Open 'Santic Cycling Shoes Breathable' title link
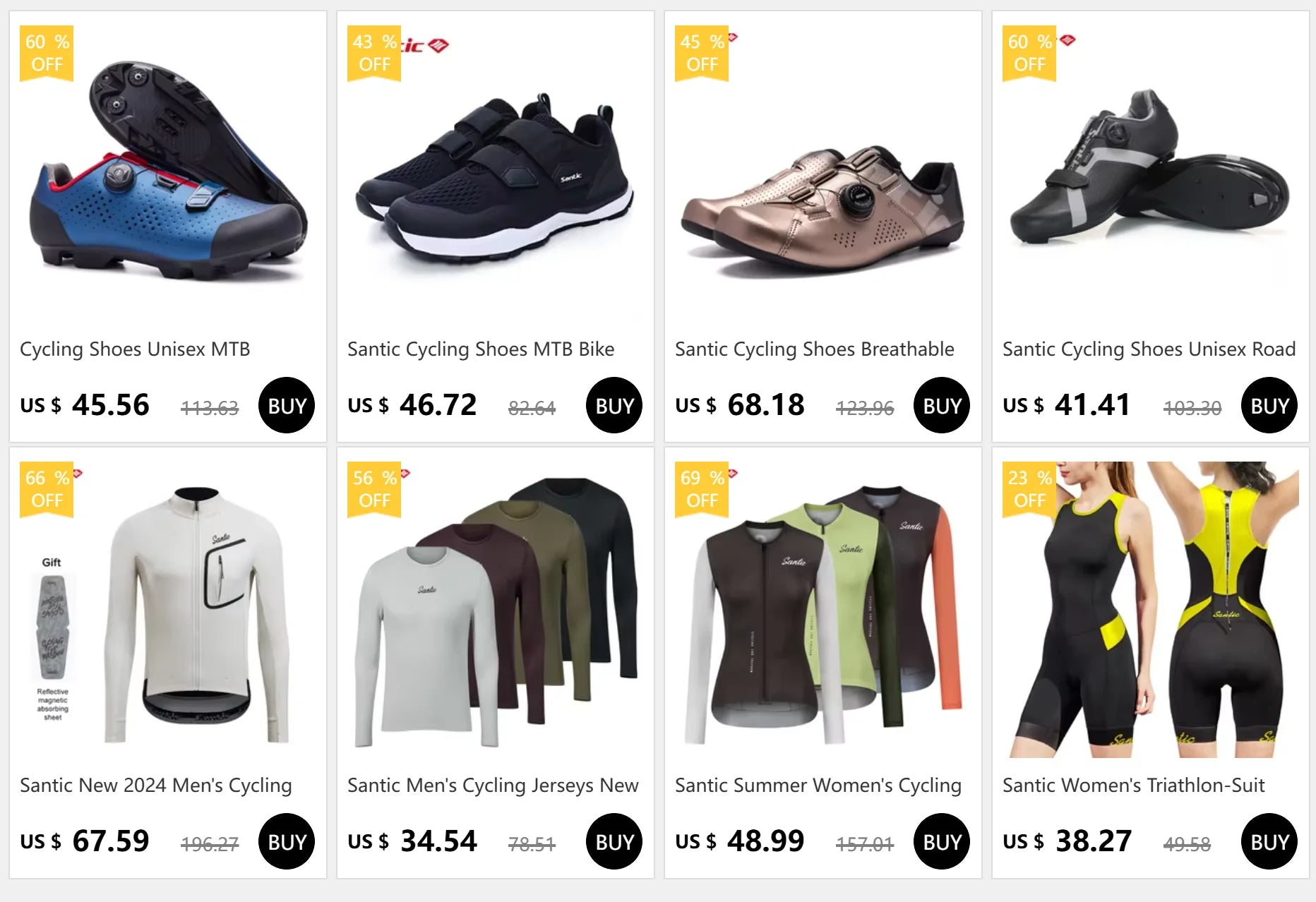The height and width of the screenshot is (902, 1316). coord(815,349)
